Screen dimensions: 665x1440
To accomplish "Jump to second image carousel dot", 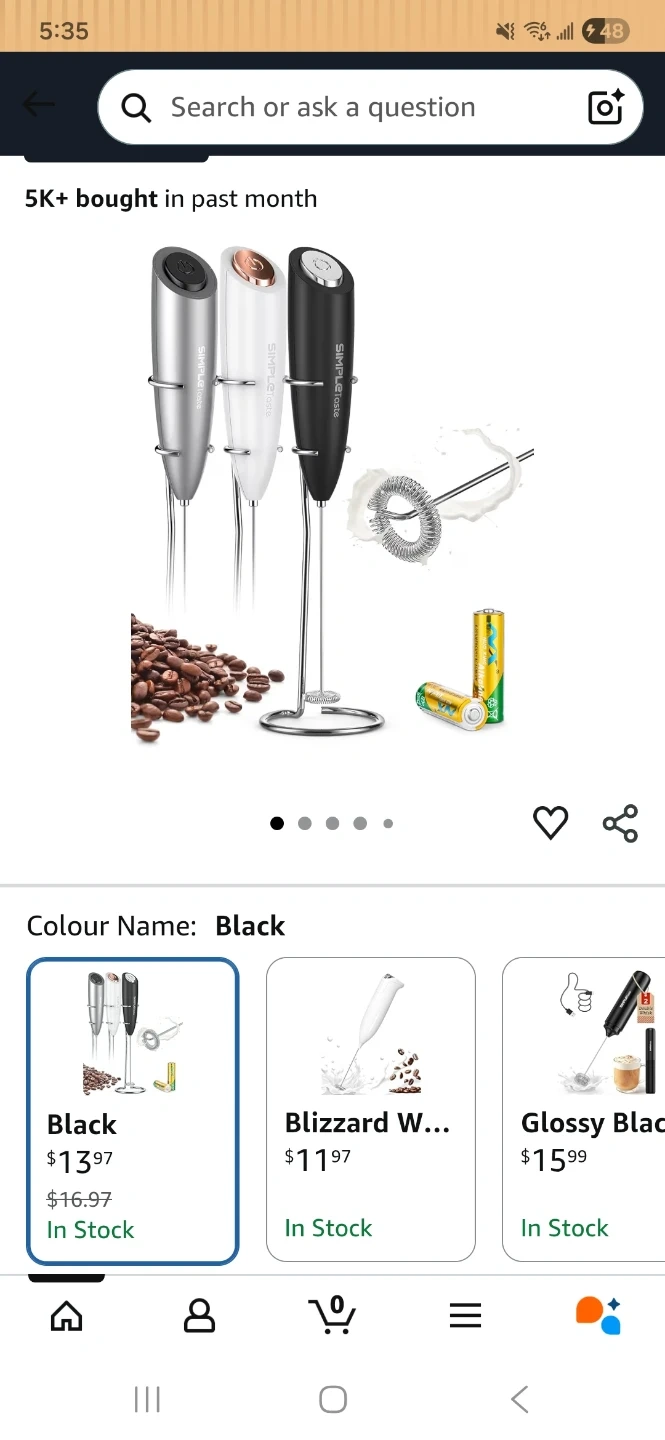I will [x=305, y=823].
